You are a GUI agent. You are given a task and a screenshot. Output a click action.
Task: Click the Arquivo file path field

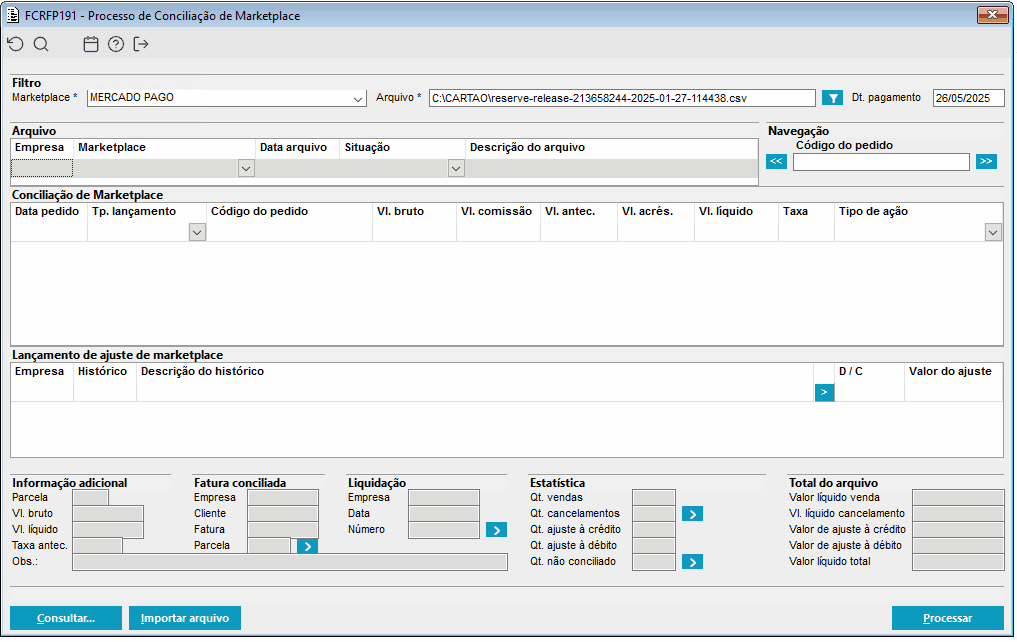(622, 98)
